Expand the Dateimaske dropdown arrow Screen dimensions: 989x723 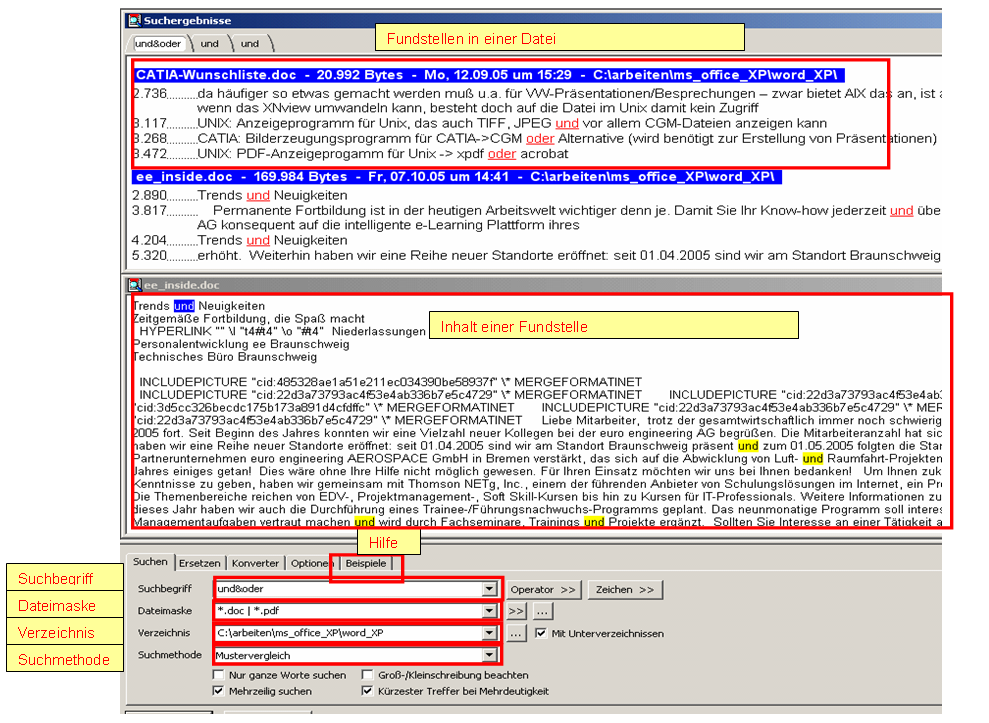coord(489,611)
